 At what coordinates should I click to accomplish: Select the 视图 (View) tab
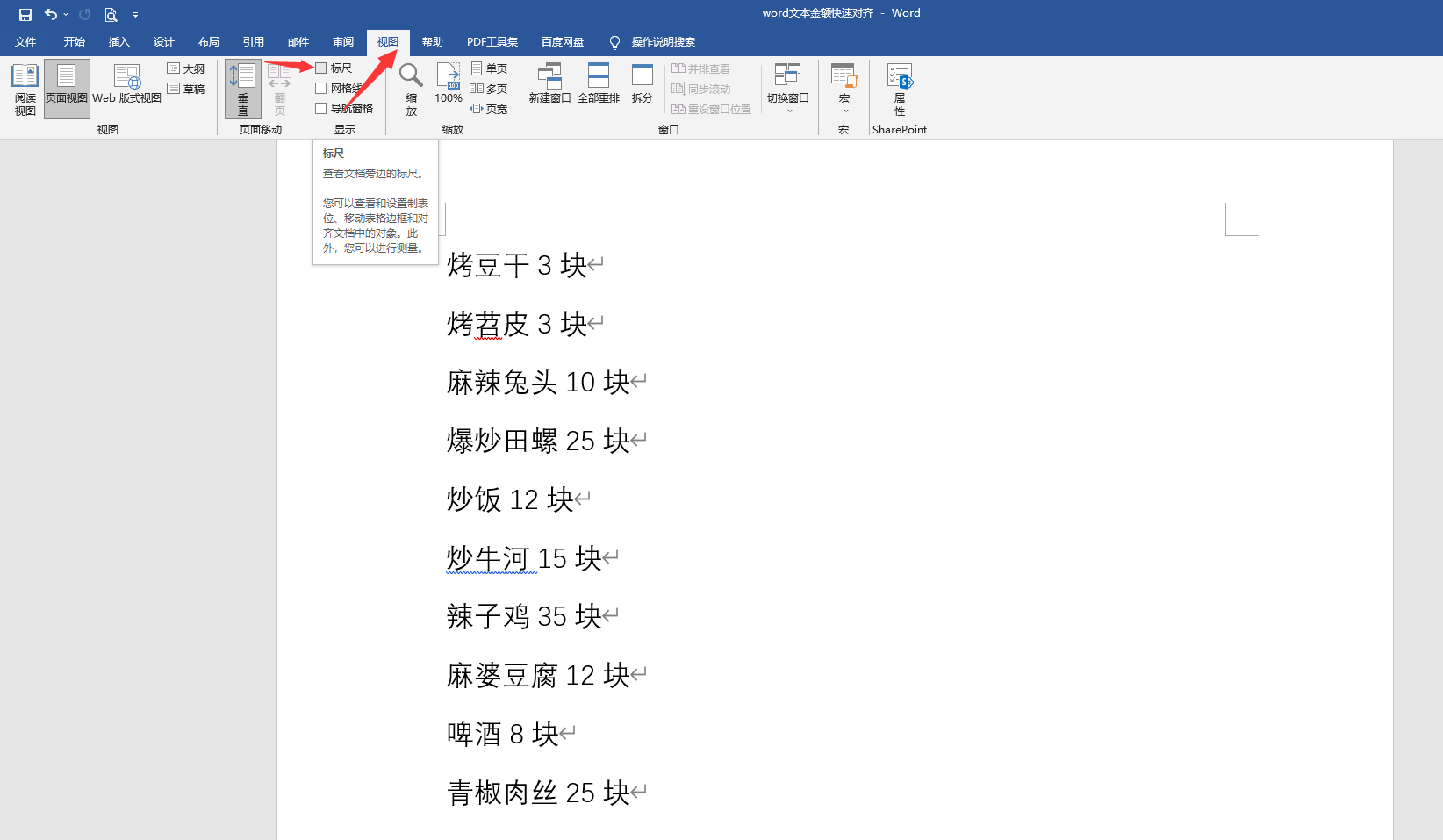point(387,42)
